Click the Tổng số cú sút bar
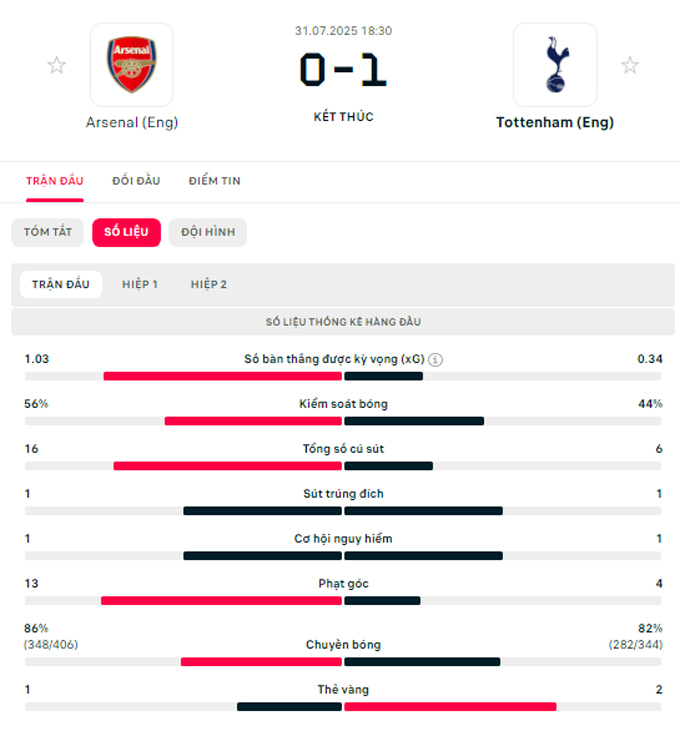680x731 pixels. click(x=343, y=466)
